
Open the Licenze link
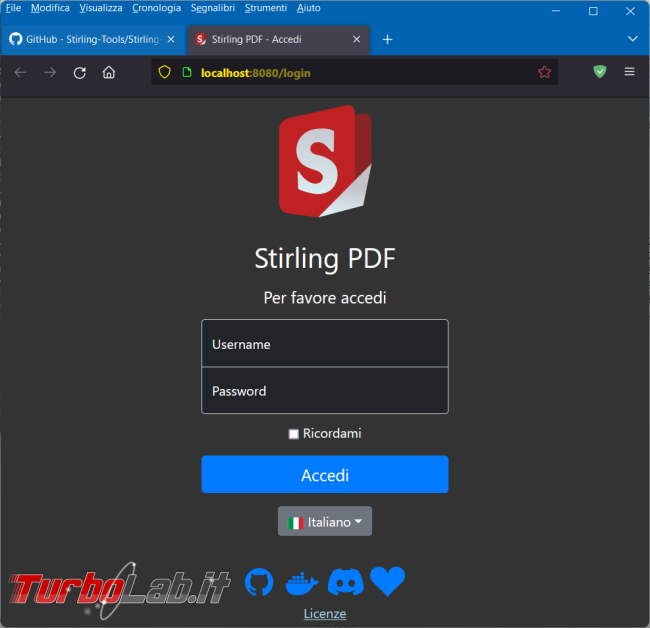tap(325, 613)
